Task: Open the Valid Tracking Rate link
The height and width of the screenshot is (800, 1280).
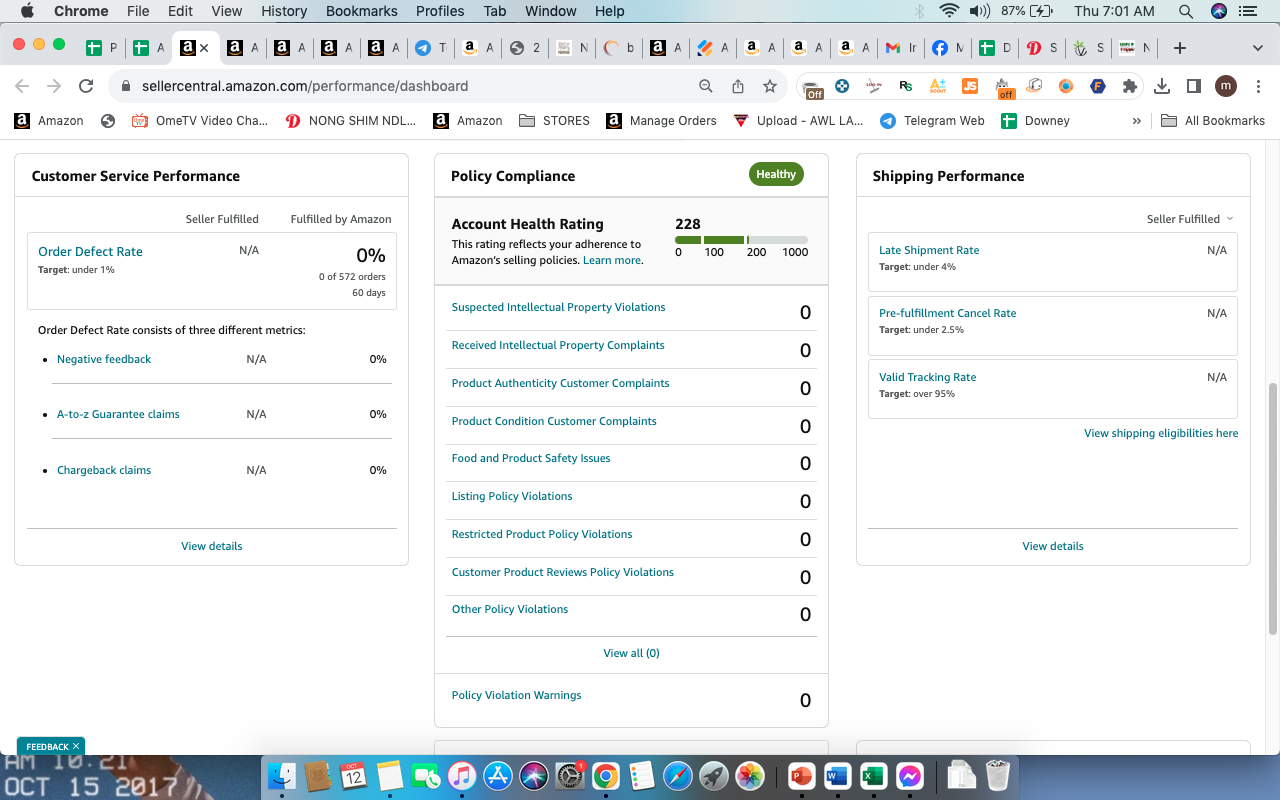Action: point(927,377)
